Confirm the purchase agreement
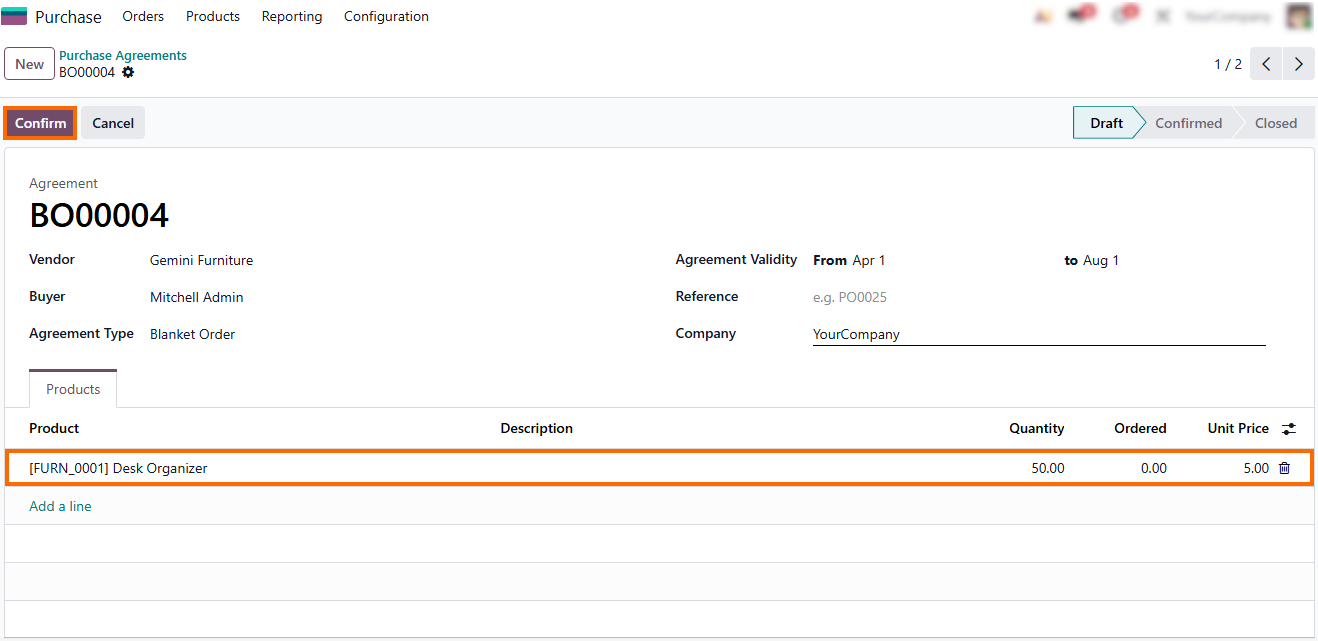The width and height of the screenshot is (1318, 641). coord(40,123)
